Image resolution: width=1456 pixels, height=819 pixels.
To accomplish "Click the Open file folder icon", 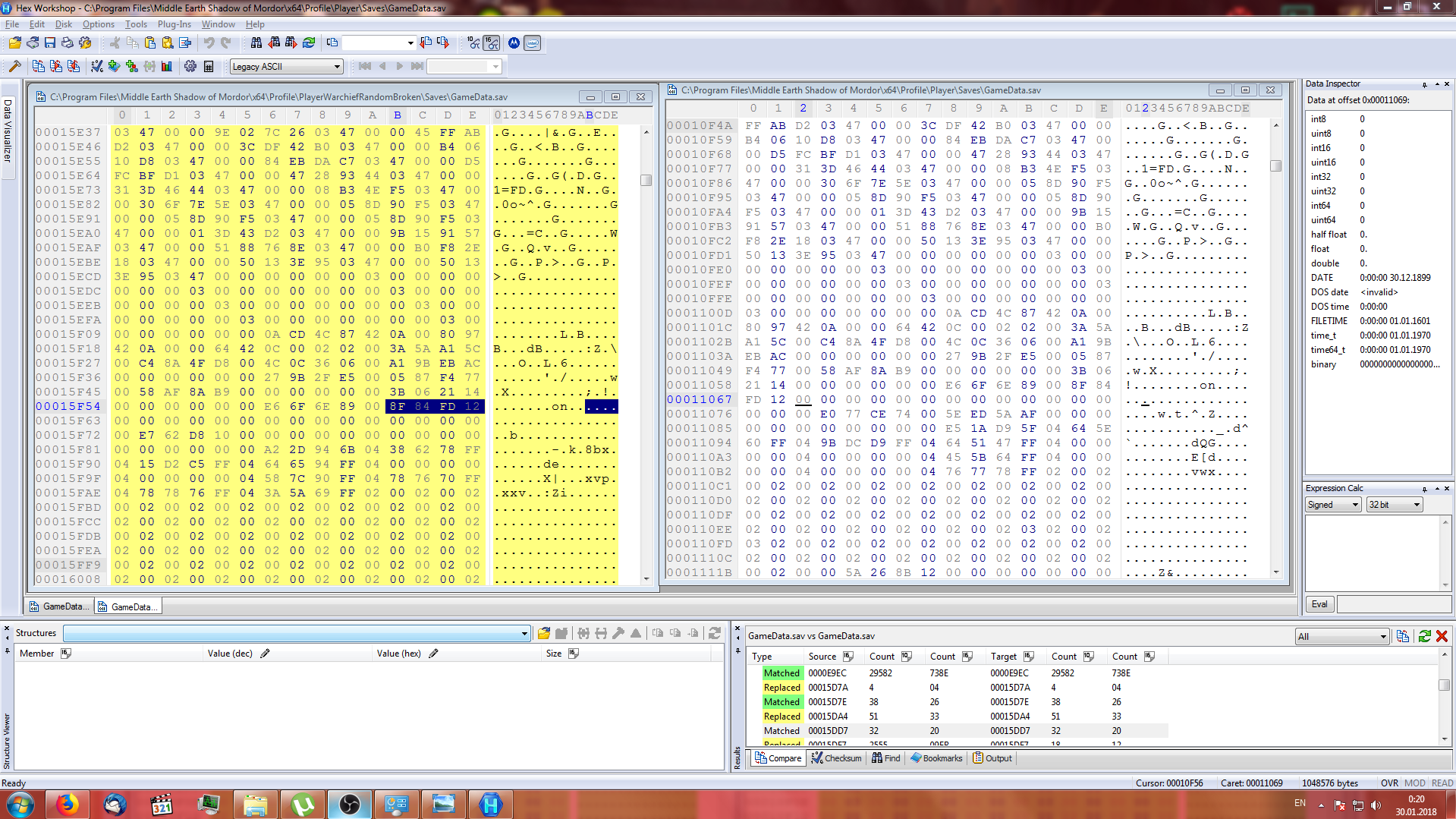I will 14,43.
